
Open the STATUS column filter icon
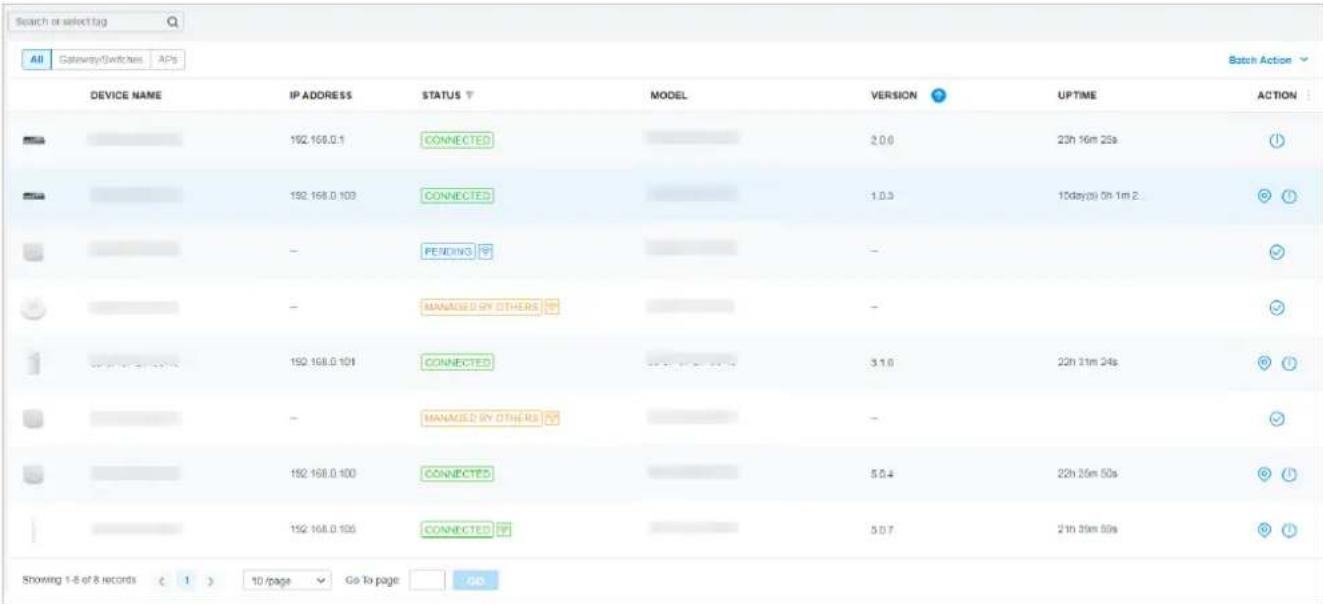click(469, 95)
